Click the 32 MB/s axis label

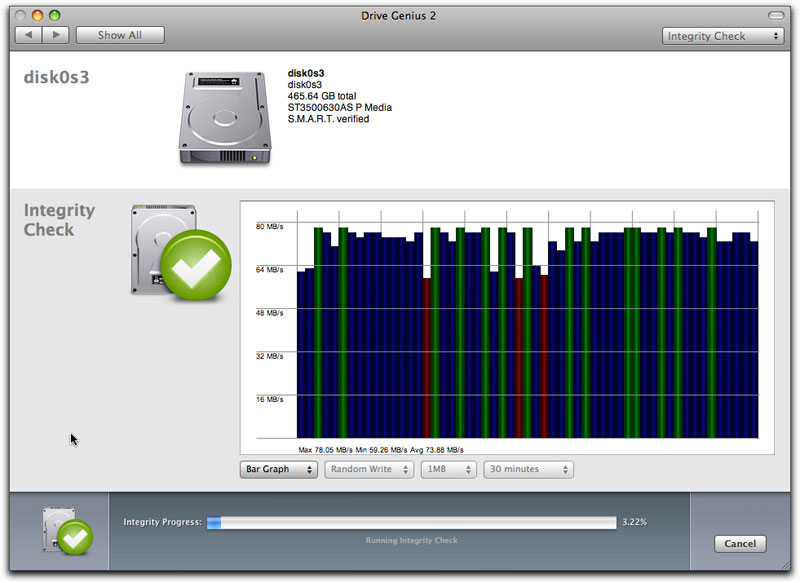point(269,356)
